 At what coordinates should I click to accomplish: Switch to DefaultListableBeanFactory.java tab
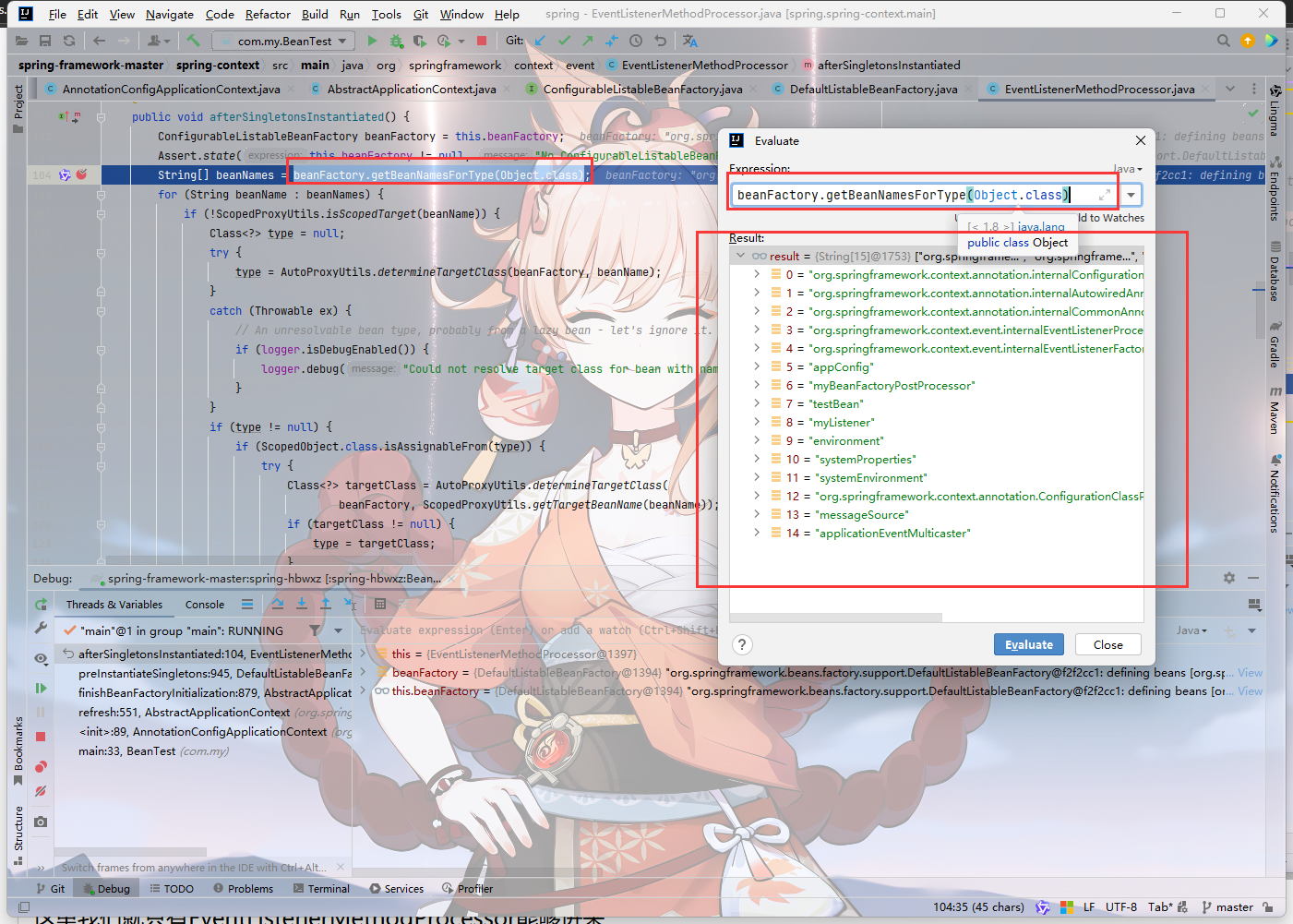873,89
